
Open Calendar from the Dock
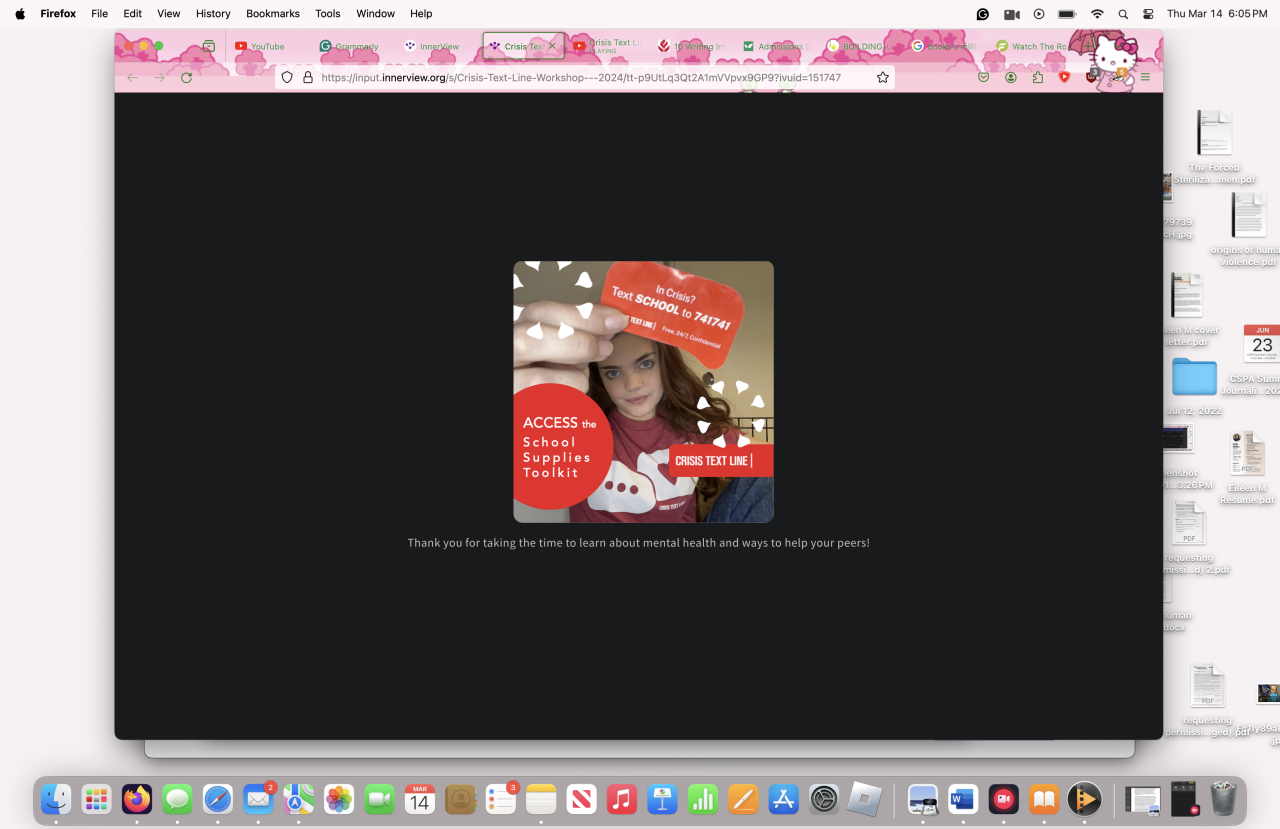(420, 799)
